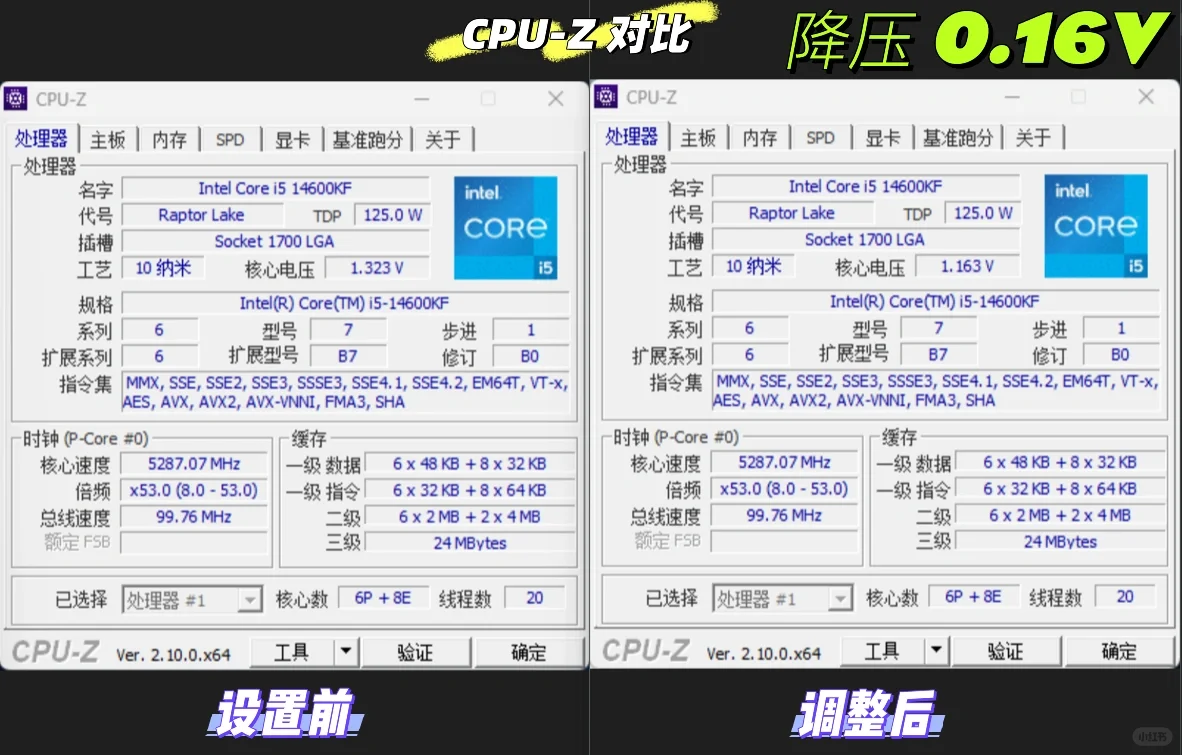
Task: Click 10 纳米 process value in left window
Action: point(163,268)
